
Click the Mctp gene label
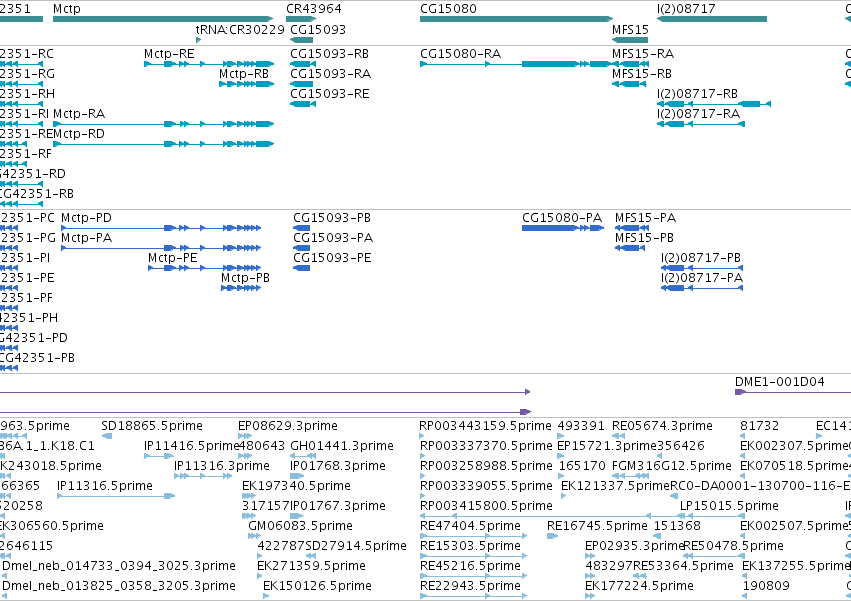pyautogui.click(x=67, y=9)
